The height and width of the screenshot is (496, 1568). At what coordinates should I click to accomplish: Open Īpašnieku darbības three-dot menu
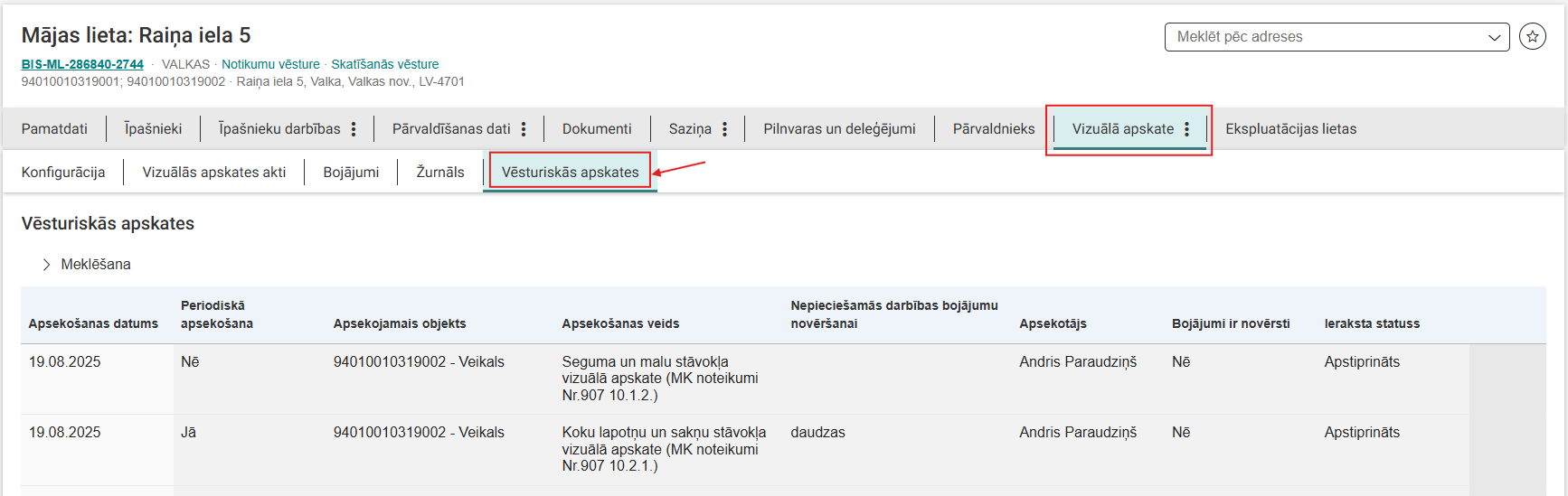click(x=354, y=129)
